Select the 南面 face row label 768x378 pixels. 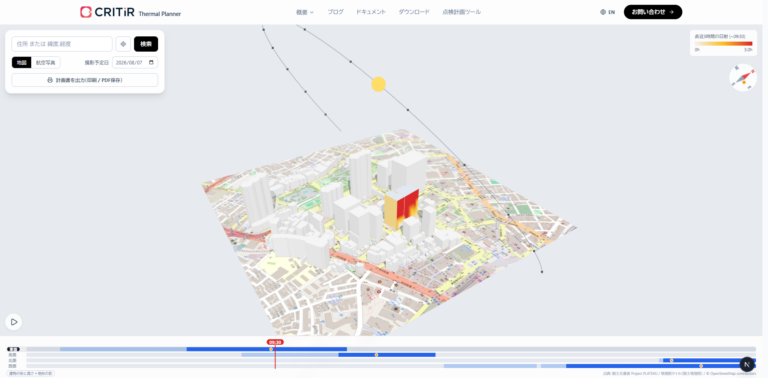(12, 355)
